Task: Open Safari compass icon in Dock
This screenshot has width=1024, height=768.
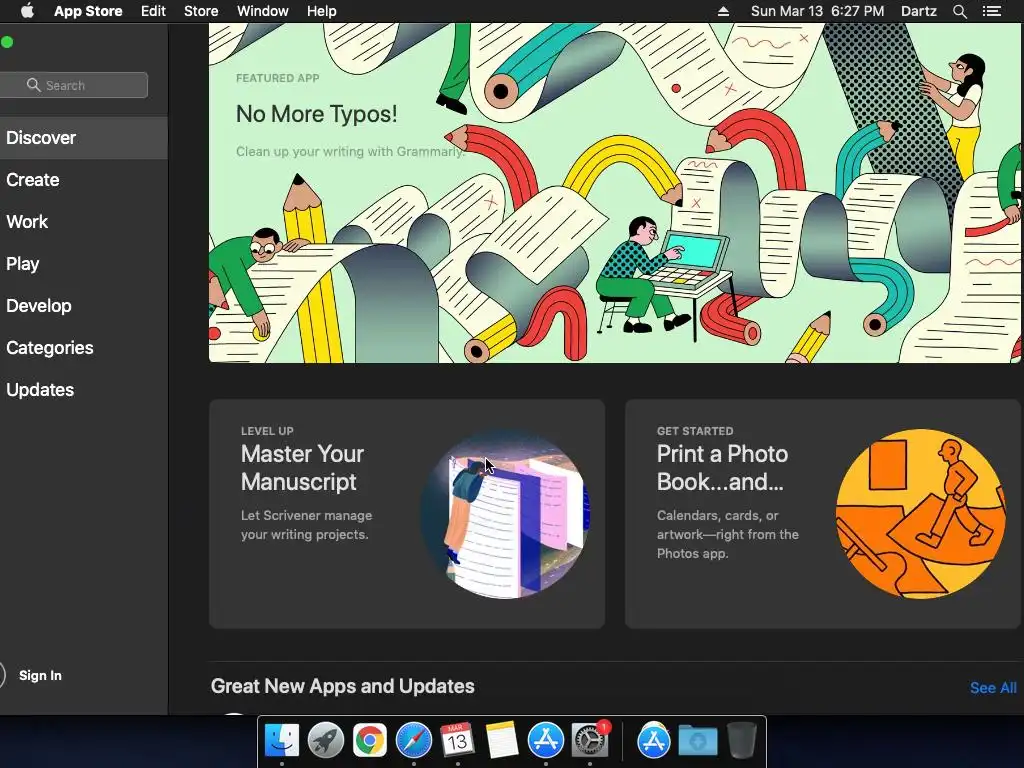Action: 413,741
